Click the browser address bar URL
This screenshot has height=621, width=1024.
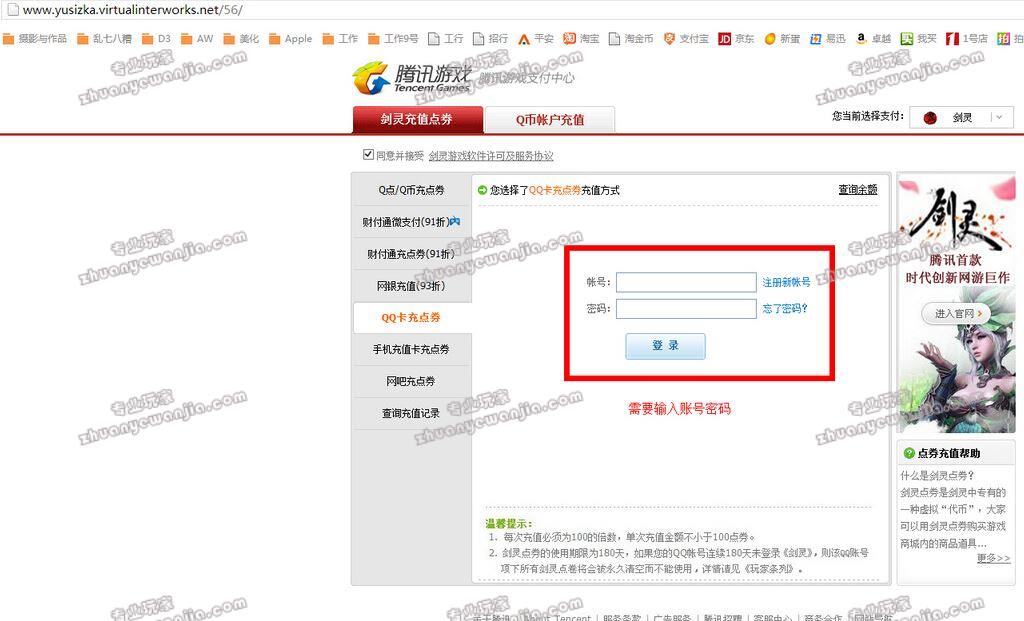[x=133, y=10]
